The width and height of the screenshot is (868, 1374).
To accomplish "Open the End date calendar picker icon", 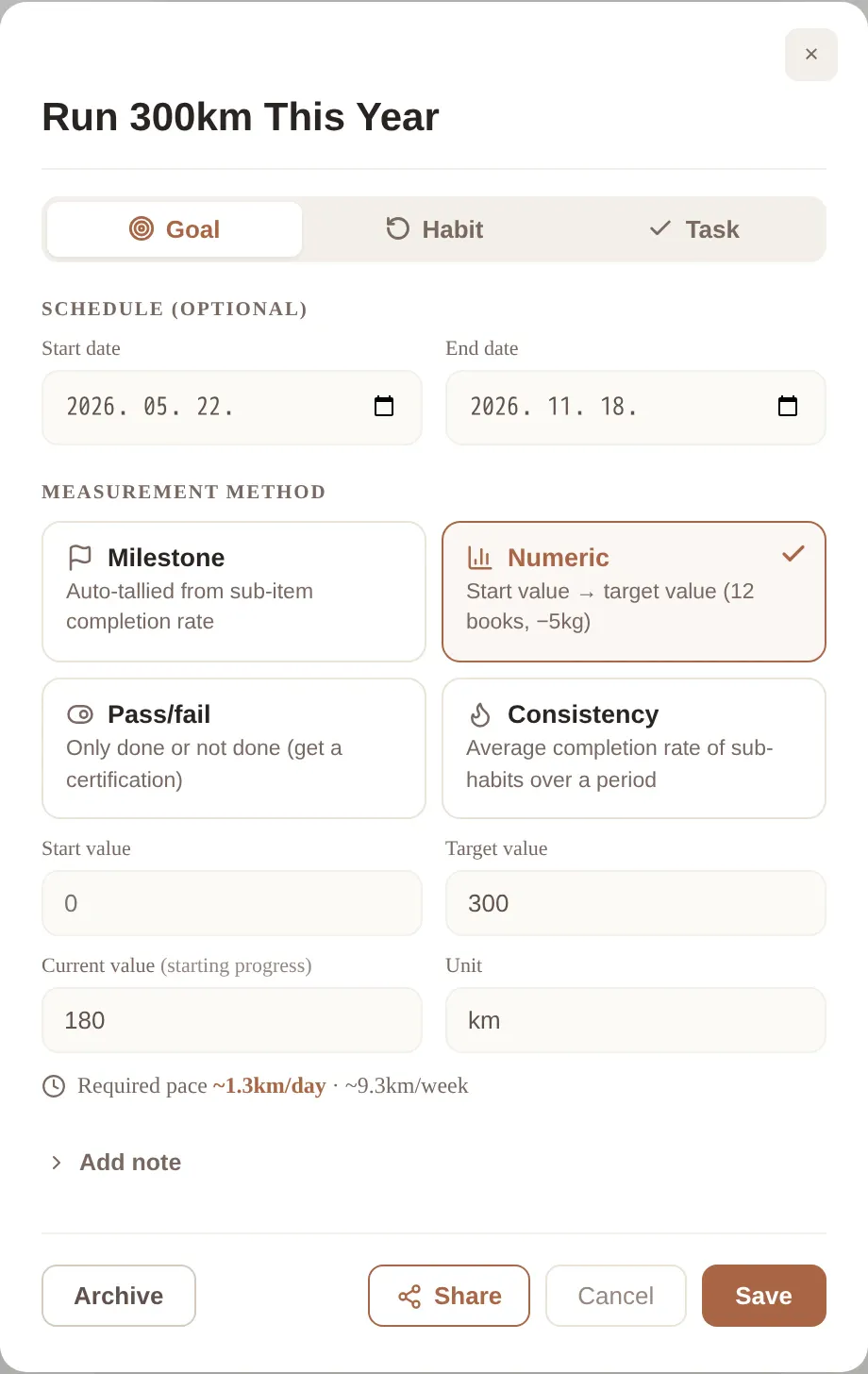I will [788, 407].
